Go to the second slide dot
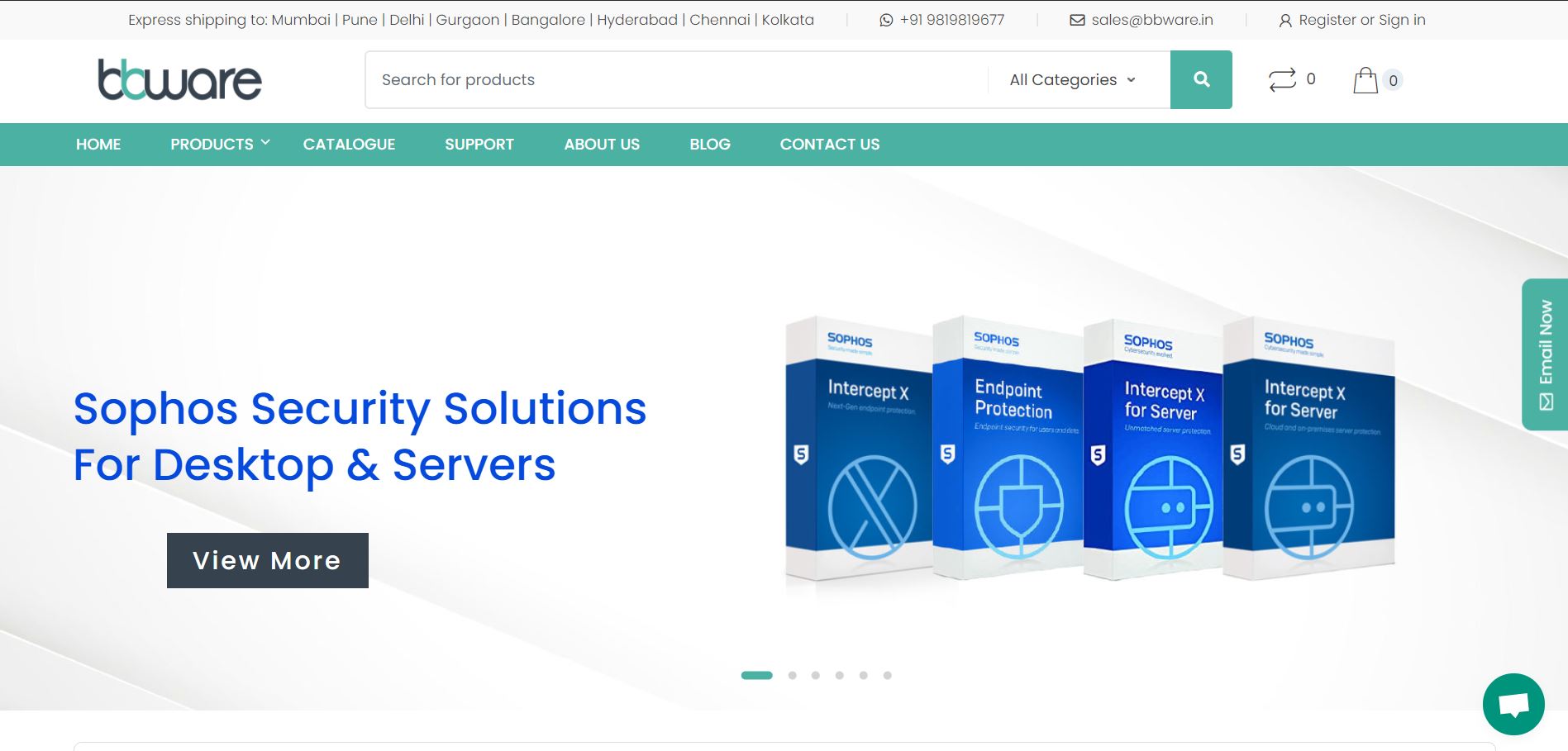1568x751 pixels. click(x=792, y=676)
